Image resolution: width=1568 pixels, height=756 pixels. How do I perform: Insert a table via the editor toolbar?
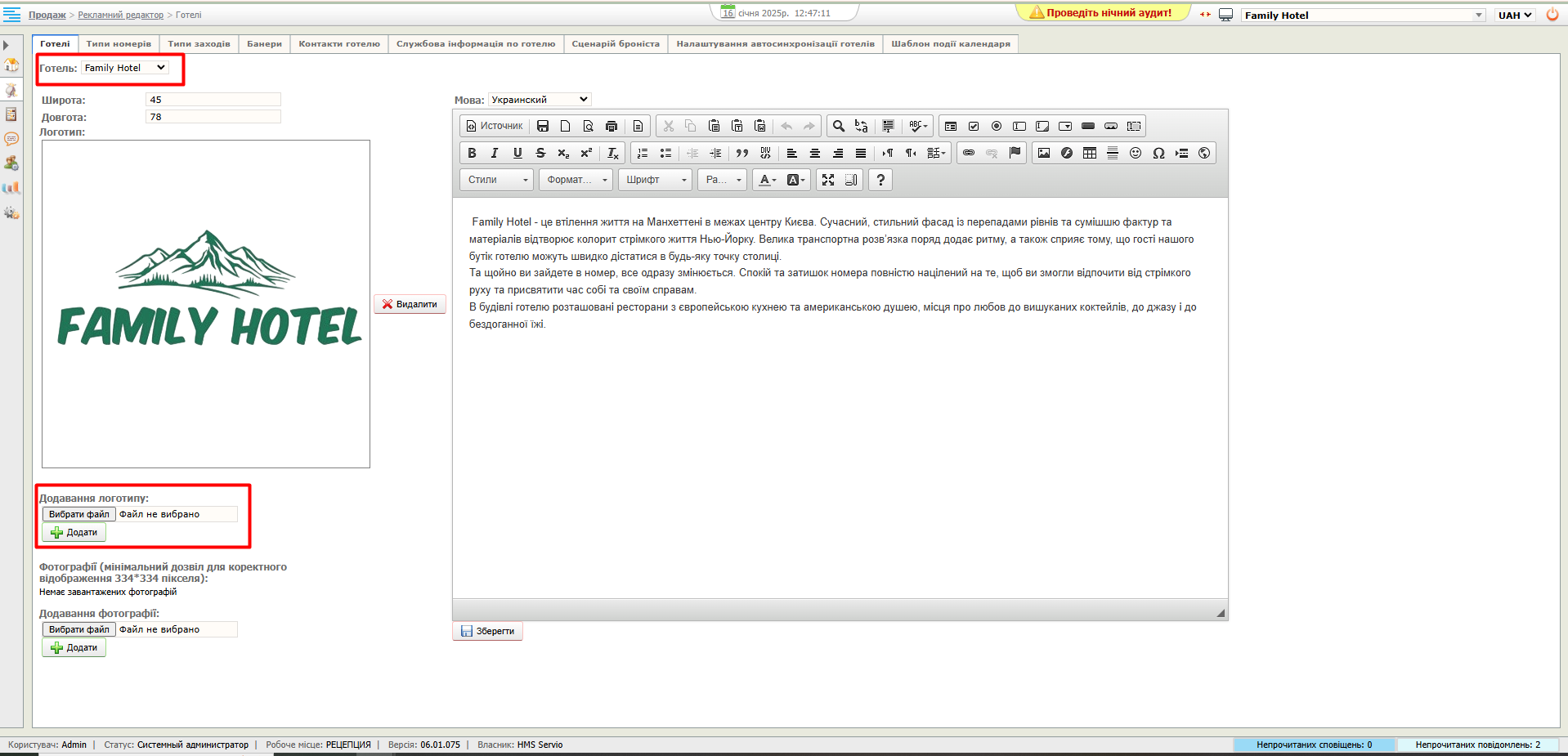click(1090, 153)
